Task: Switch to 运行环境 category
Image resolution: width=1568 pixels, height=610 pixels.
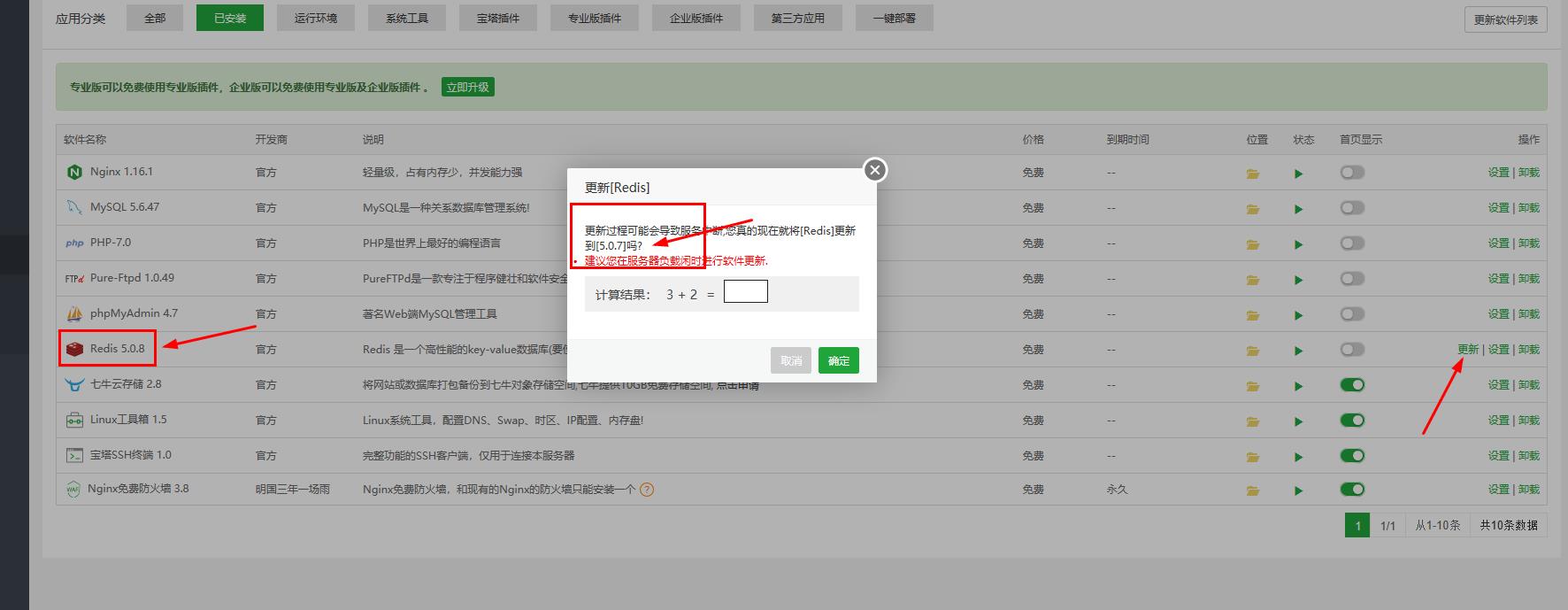Action: click(x=316, y=18)
